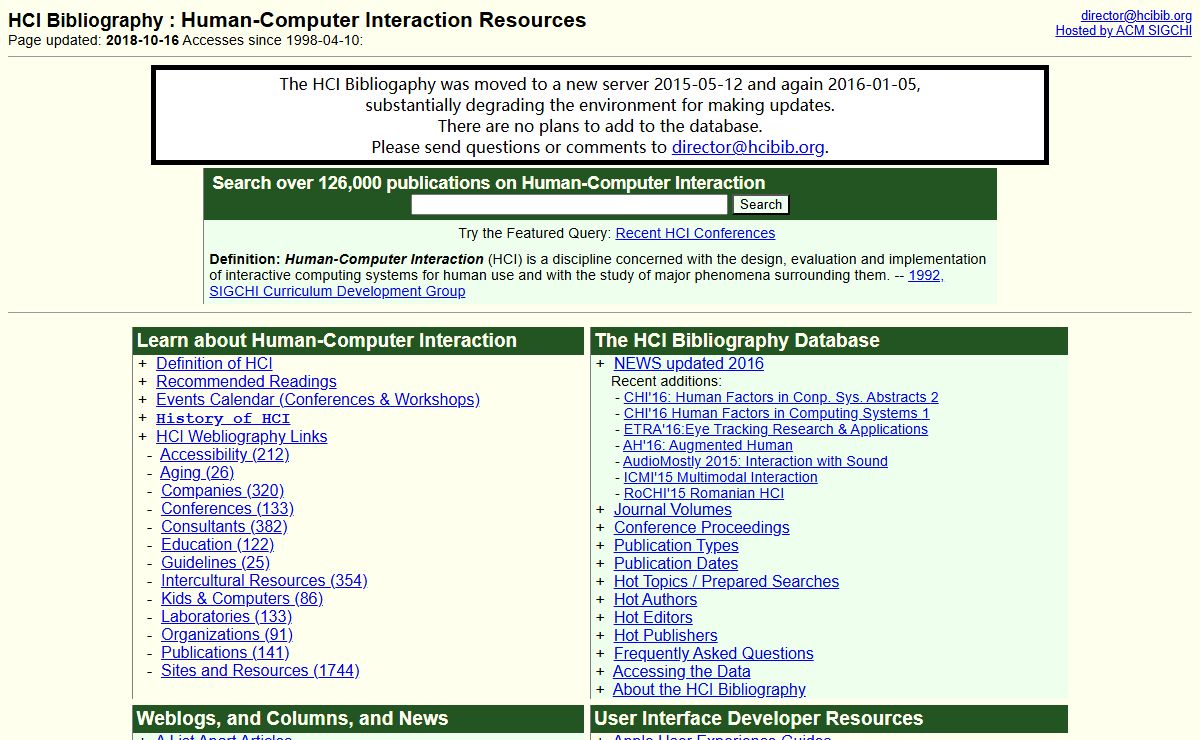Open the Hot Editors link

(653, 618)
